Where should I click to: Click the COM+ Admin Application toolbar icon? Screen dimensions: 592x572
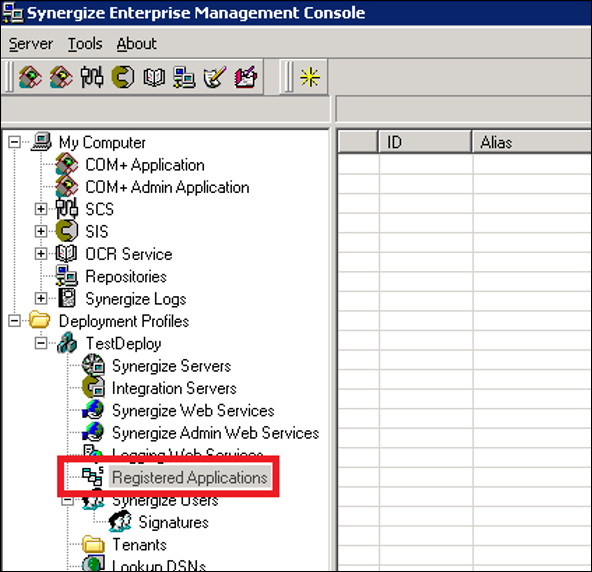pyautogui.click(x=61, y=77)
